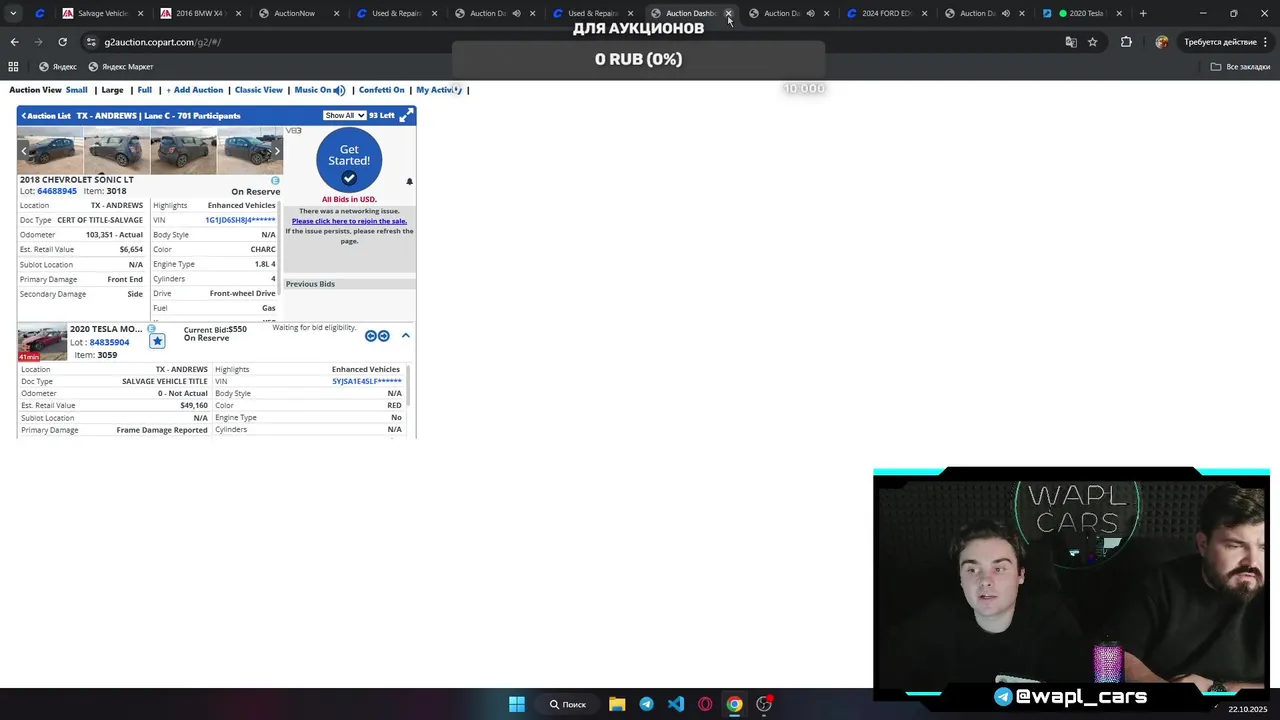
Task: Click the Get Started button
Action: pos(349,160)
